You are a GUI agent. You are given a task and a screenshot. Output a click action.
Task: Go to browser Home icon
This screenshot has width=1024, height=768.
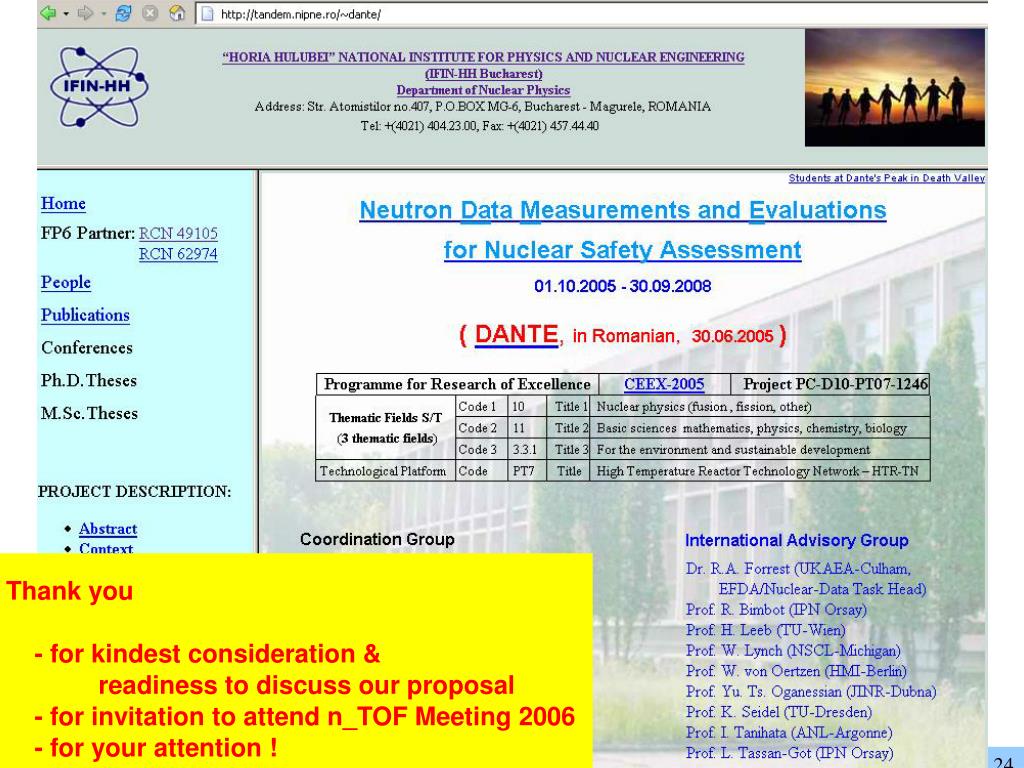[177, 13]
